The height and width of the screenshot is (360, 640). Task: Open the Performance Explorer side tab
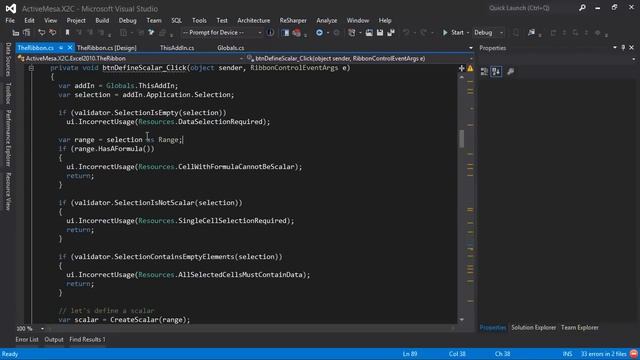tap(8, 138)
